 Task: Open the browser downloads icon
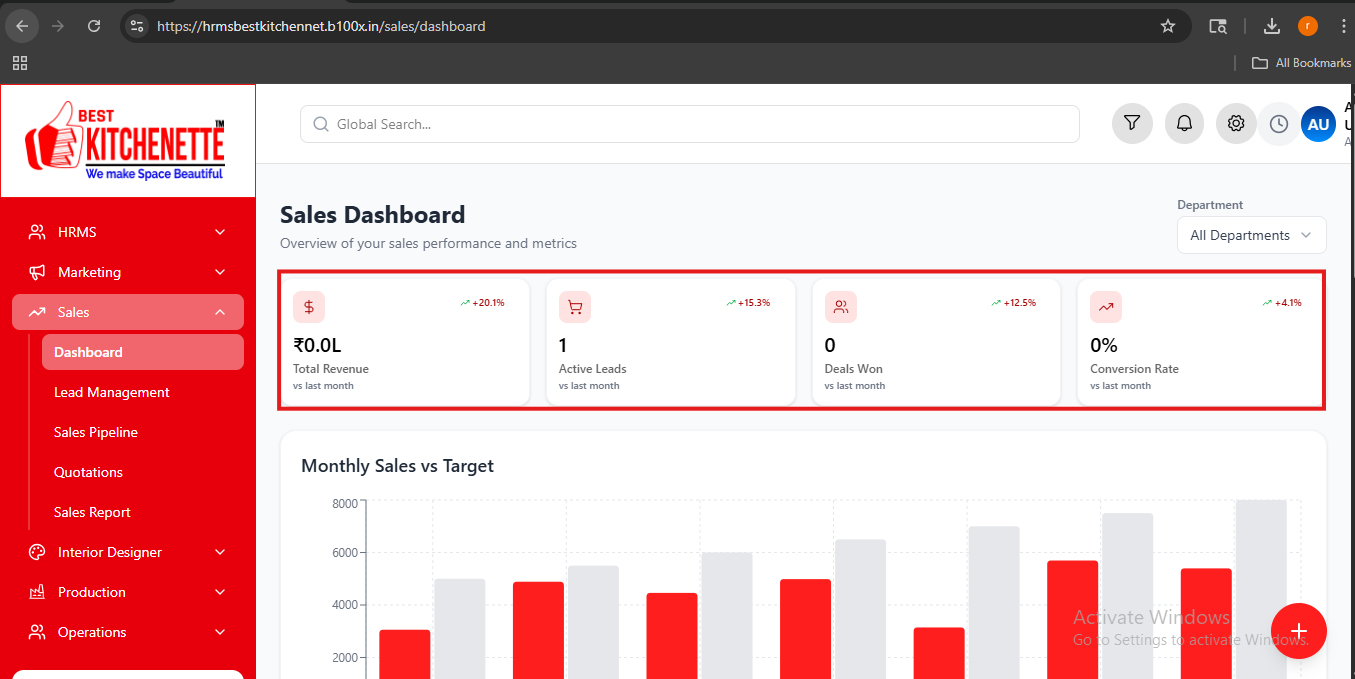(x=1272, y=26)
